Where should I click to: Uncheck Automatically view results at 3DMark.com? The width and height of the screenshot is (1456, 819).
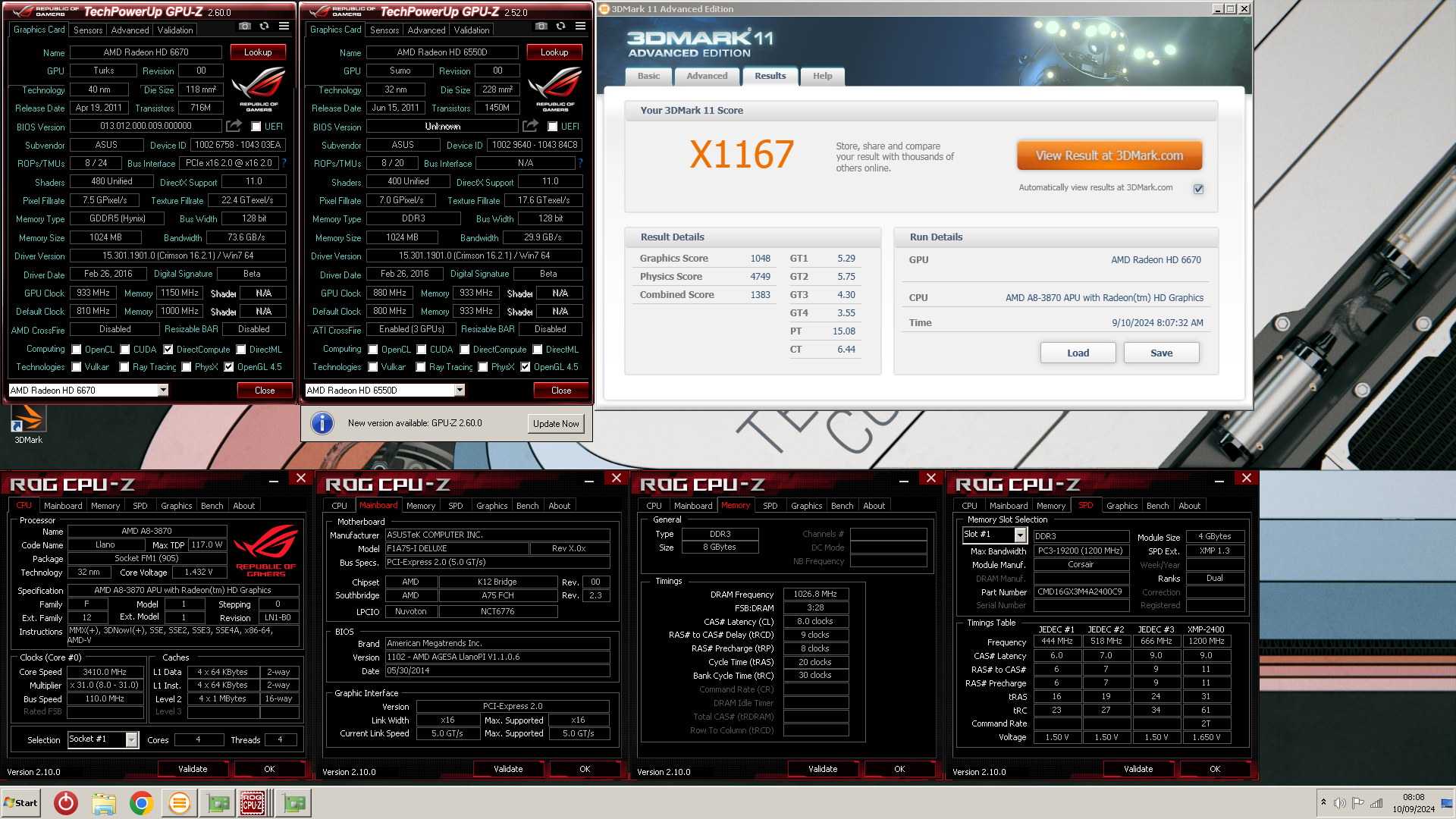point(1199,189)
